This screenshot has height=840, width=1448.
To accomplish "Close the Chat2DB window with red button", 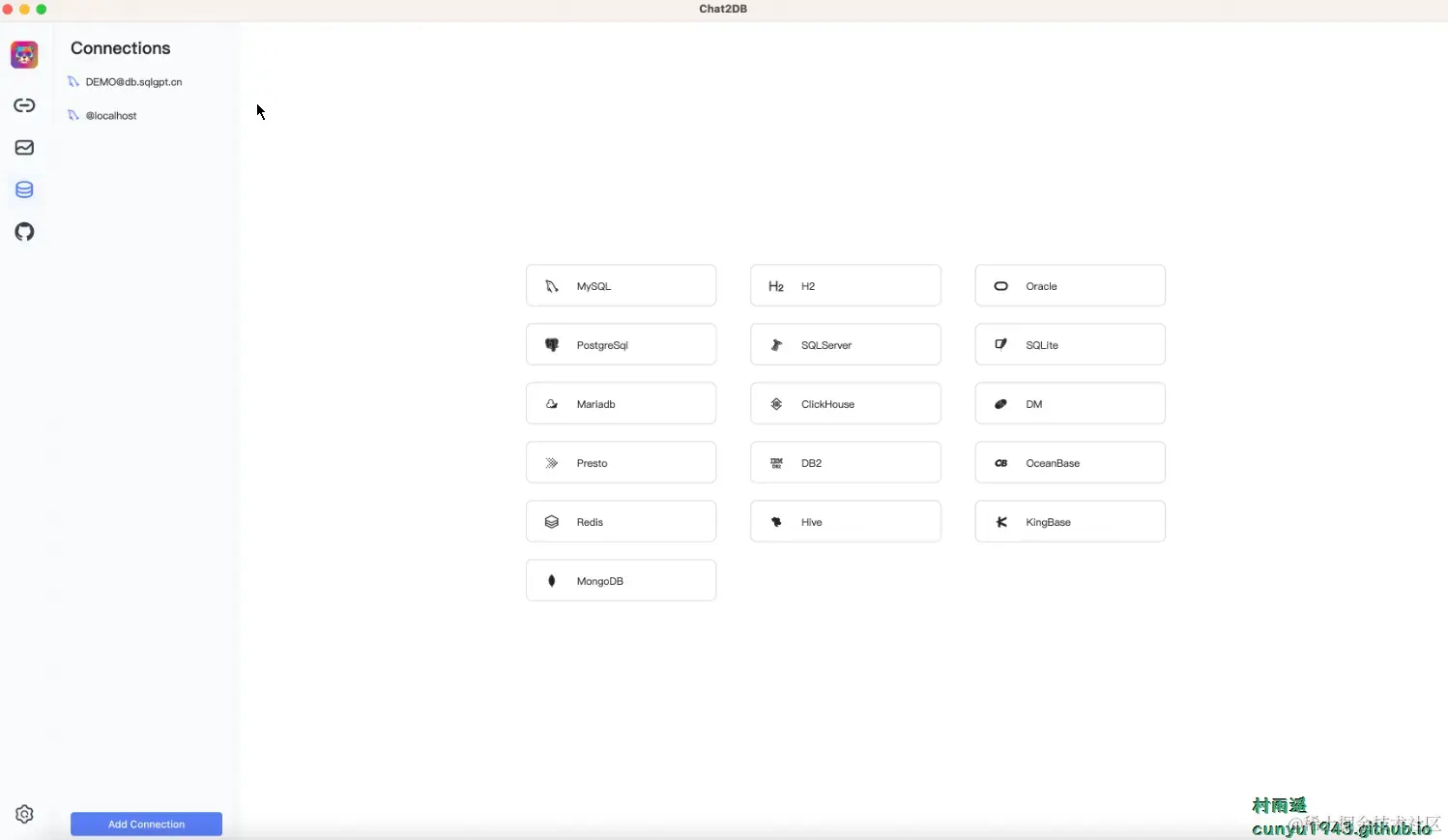I will click(x=8, y=9).
